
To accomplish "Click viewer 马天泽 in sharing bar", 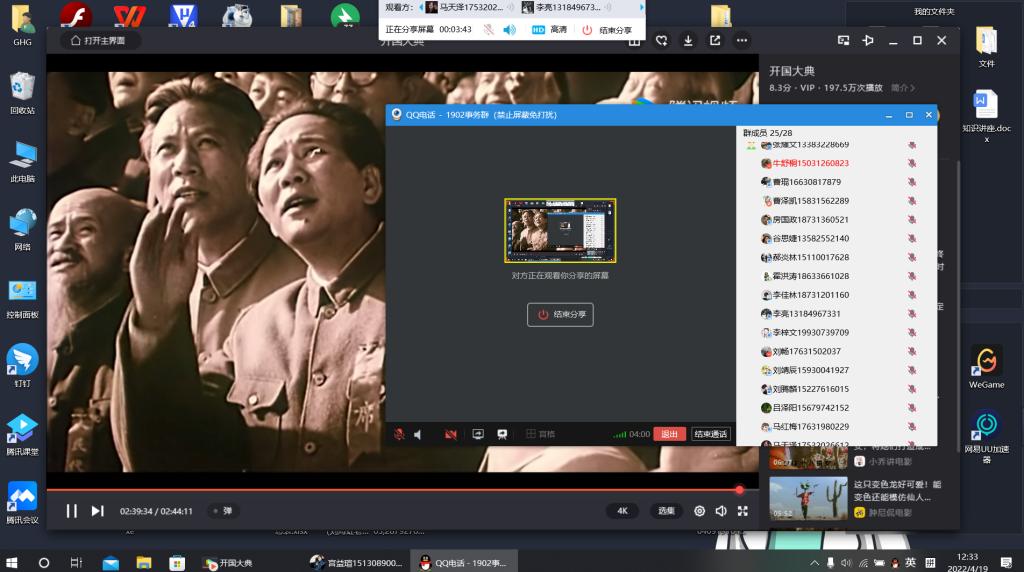I will [x=465, y=7].
